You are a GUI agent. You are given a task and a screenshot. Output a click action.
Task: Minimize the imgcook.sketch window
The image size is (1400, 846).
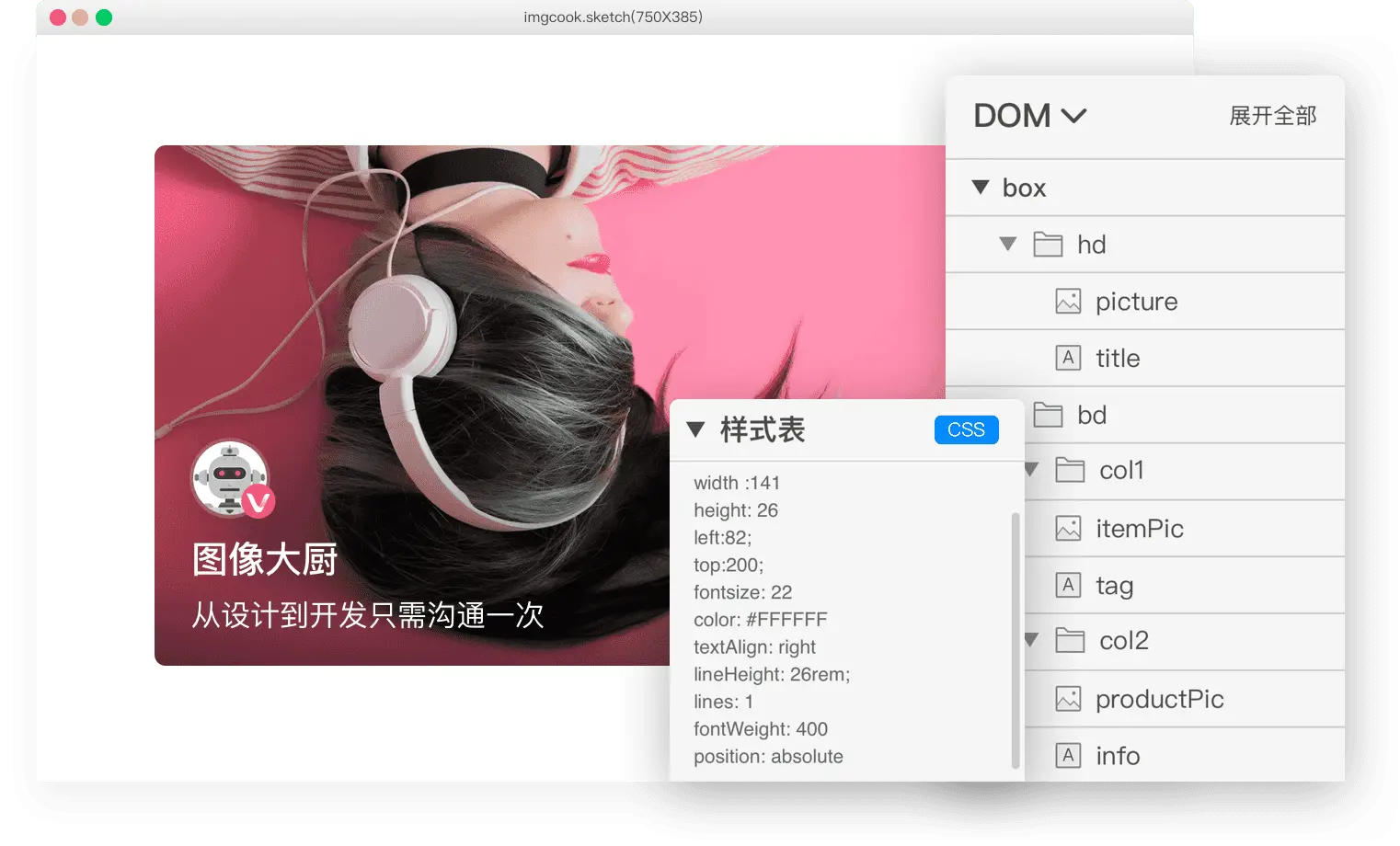80,17
